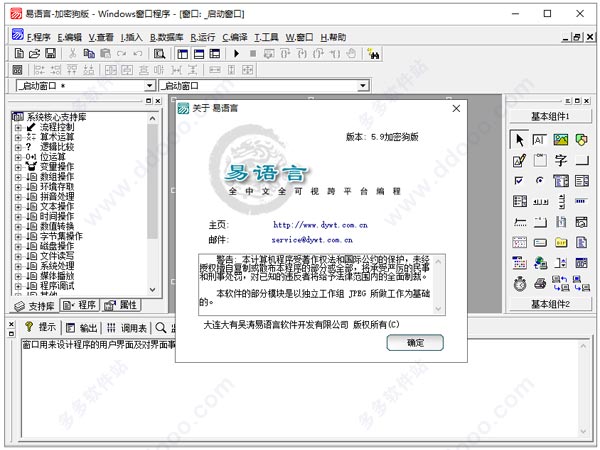Open the E.编辑 menu
600x450 pixels.
point(70,37)
